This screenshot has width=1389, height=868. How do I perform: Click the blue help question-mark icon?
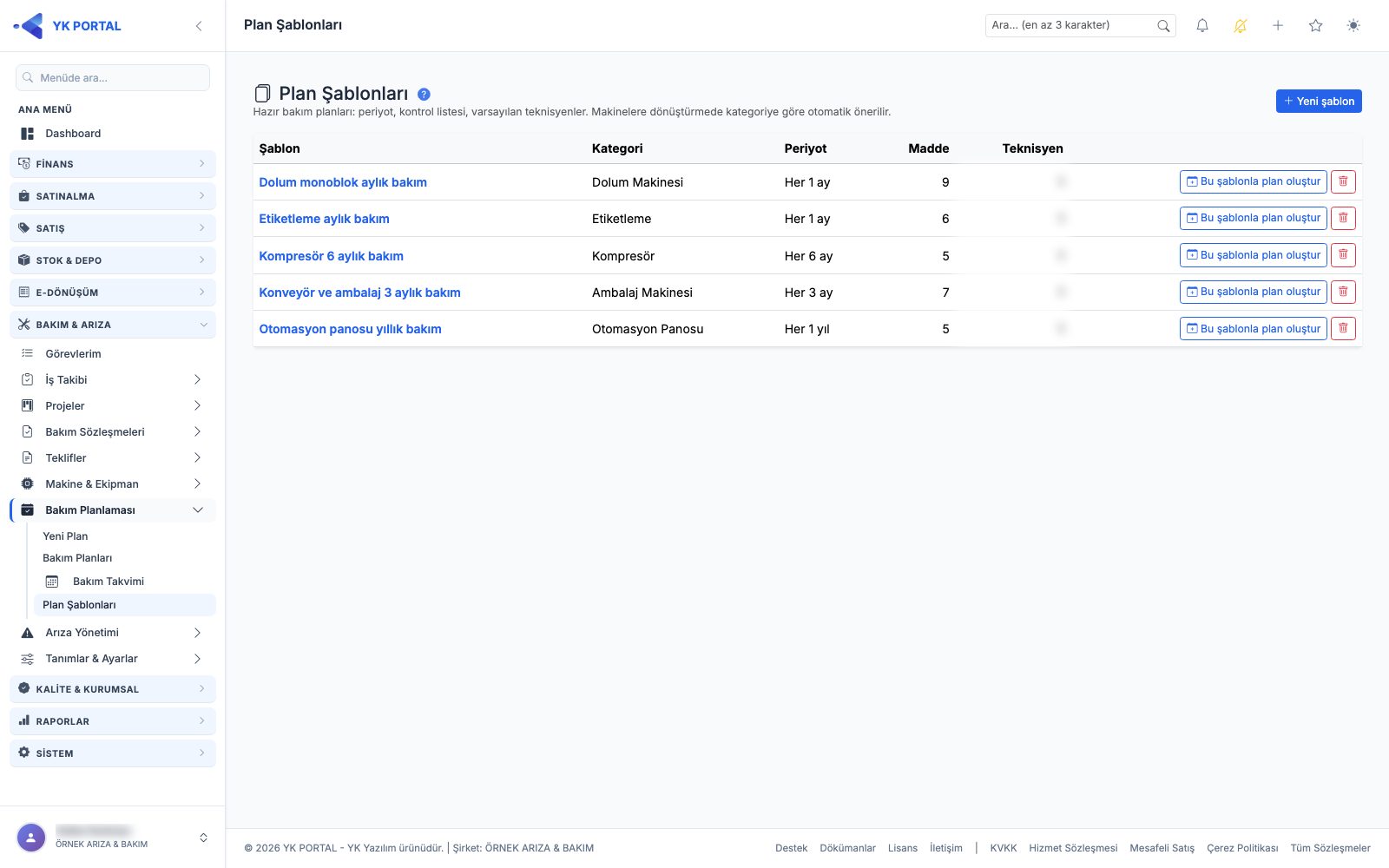click(x=424, y=95)
